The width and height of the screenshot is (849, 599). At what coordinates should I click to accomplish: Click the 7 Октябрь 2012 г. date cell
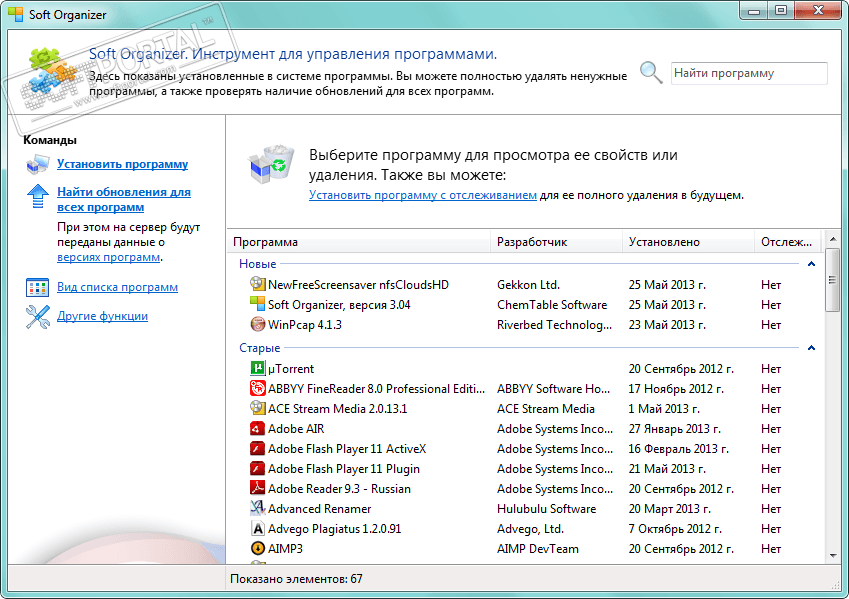(x=675, y=529)
